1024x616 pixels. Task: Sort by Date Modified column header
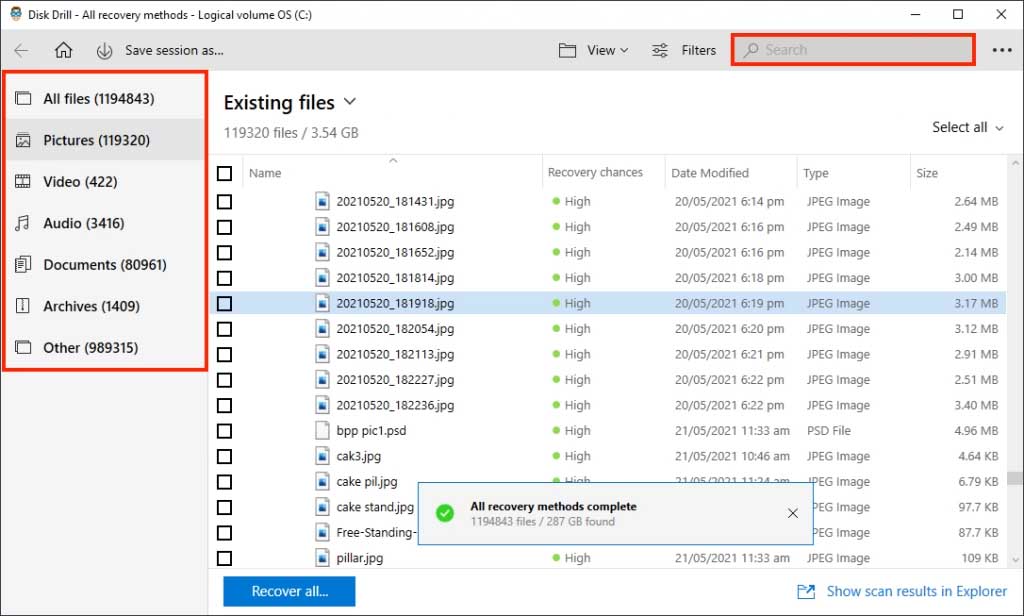[710, 173]
